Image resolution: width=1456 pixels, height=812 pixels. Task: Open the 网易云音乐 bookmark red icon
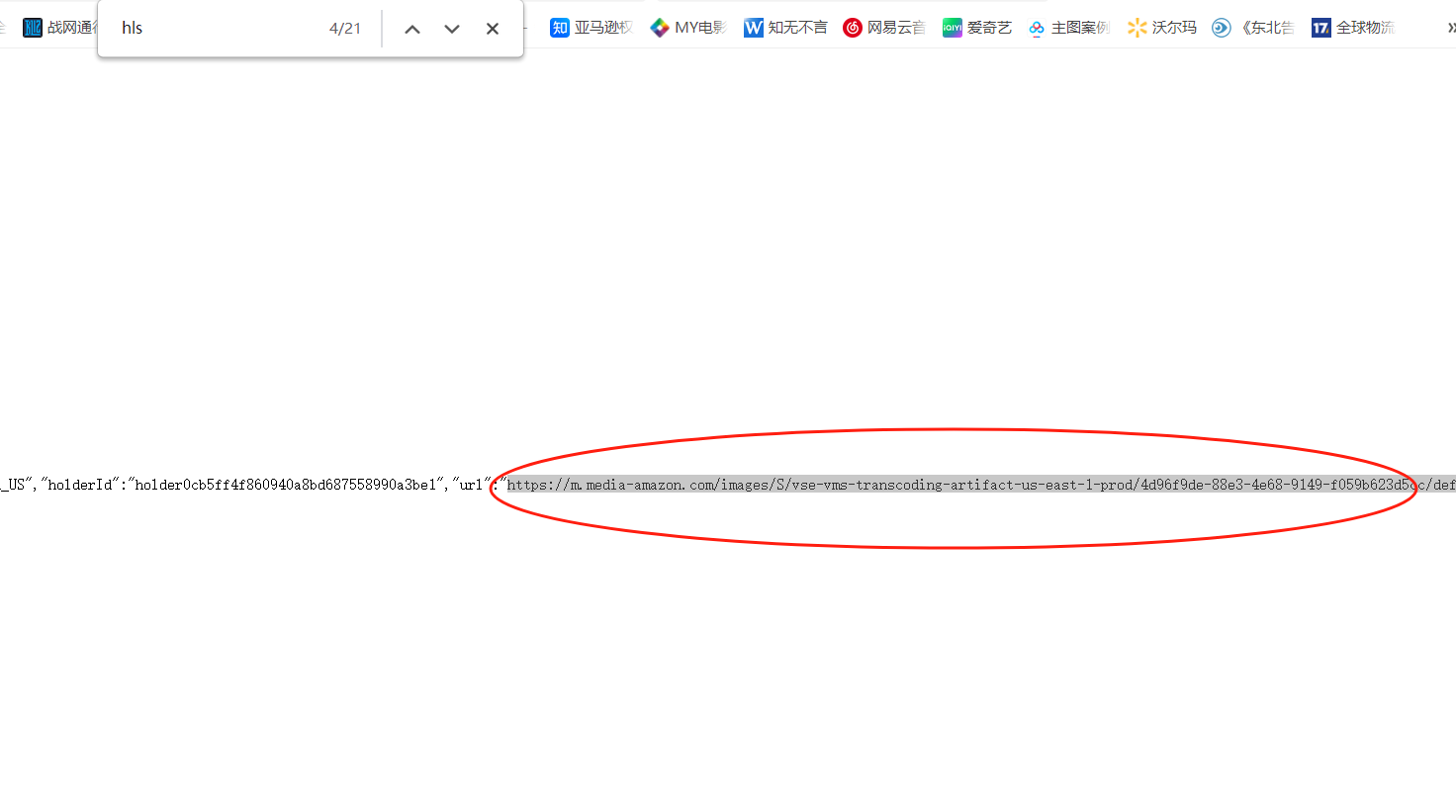coord(853,28)
